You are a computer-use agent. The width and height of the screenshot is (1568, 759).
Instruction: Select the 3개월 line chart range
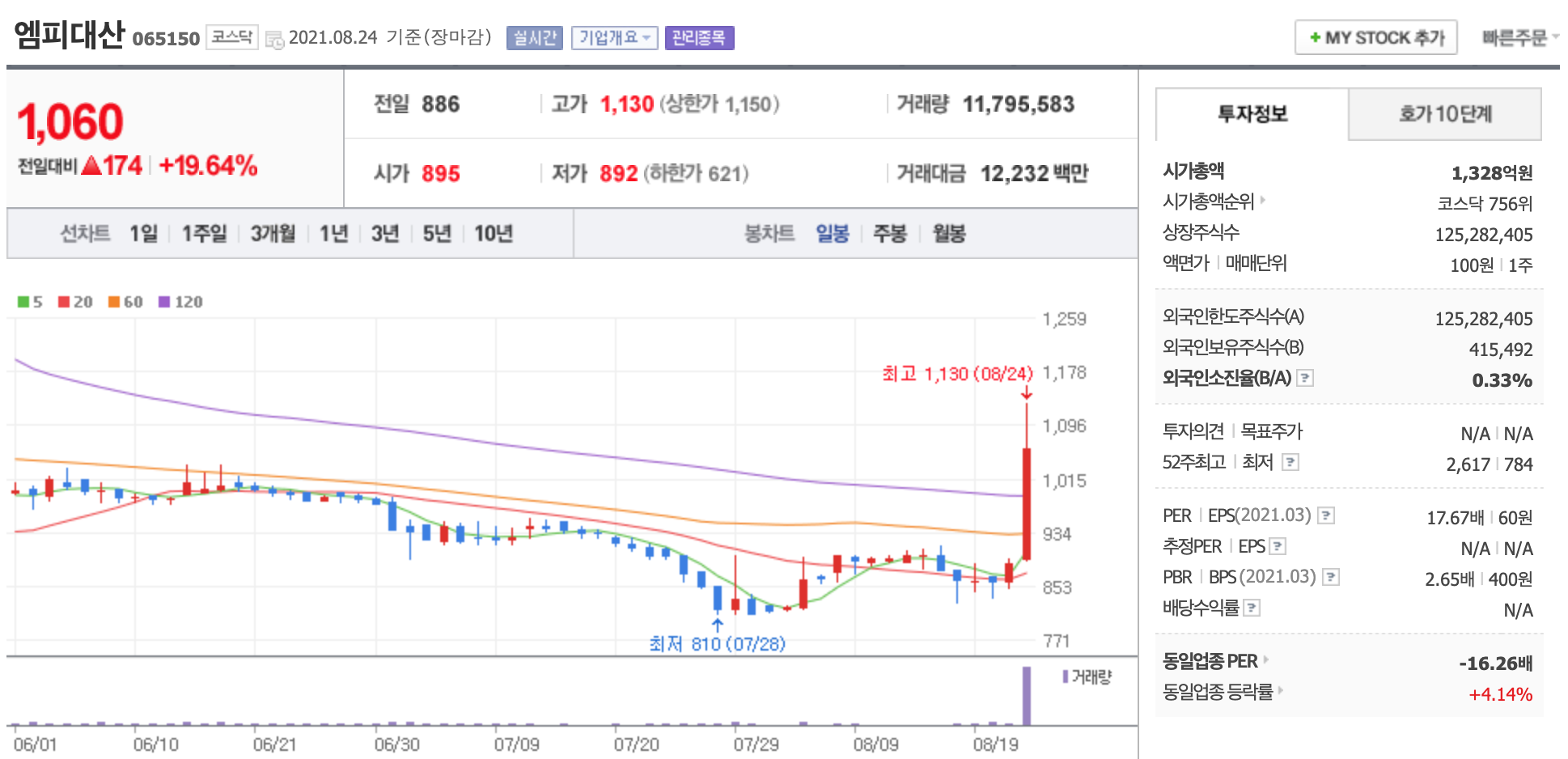pyautogui.click(x=273, y=234)
